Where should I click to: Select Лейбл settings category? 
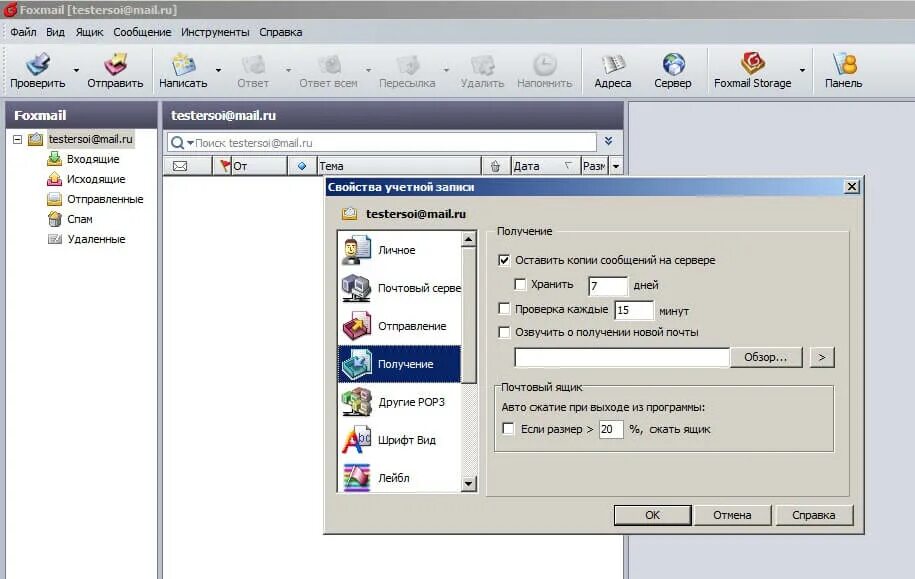pyautogui.click(x=399, y=477)
